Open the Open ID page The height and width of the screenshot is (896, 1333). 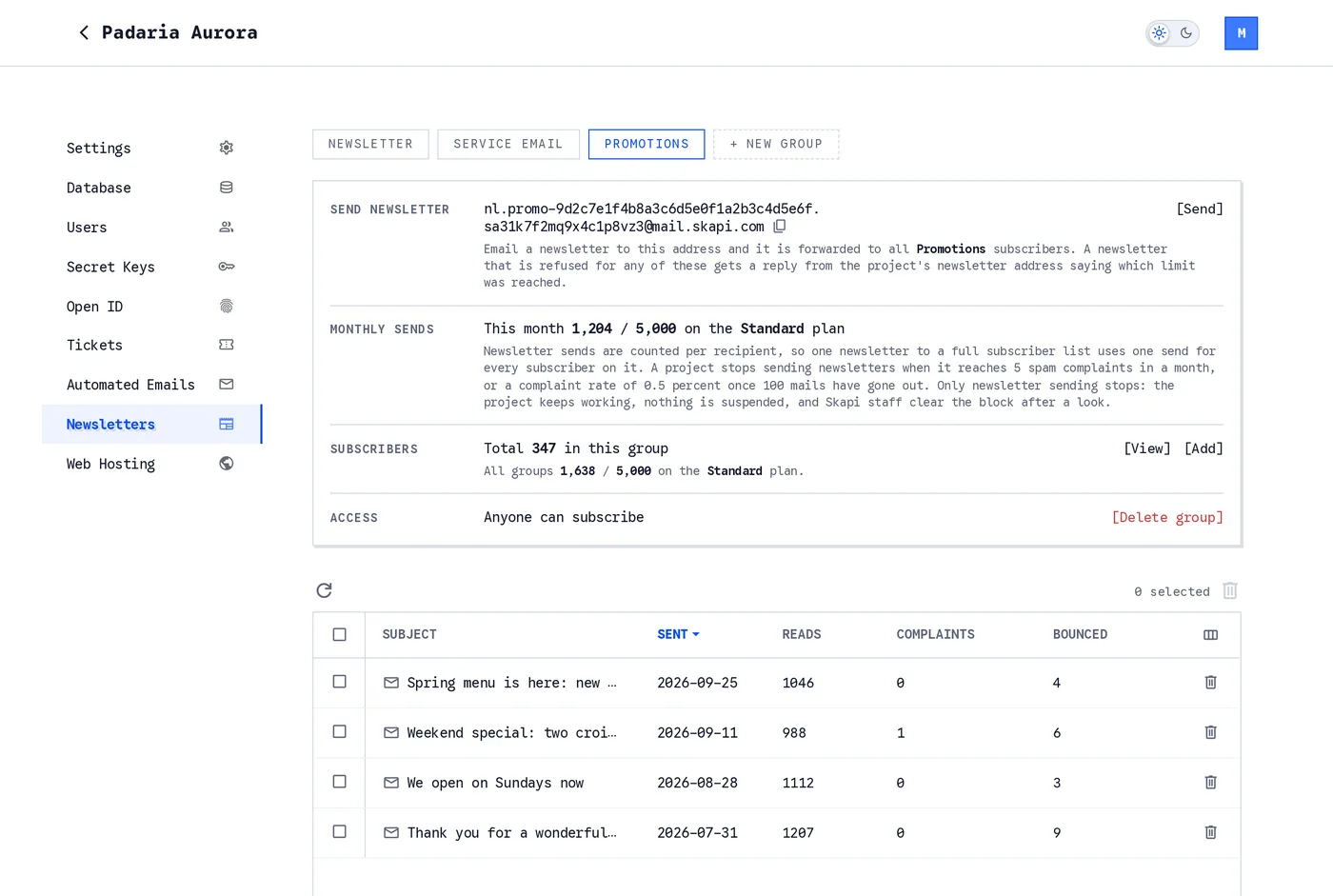(x=151, y=306)
